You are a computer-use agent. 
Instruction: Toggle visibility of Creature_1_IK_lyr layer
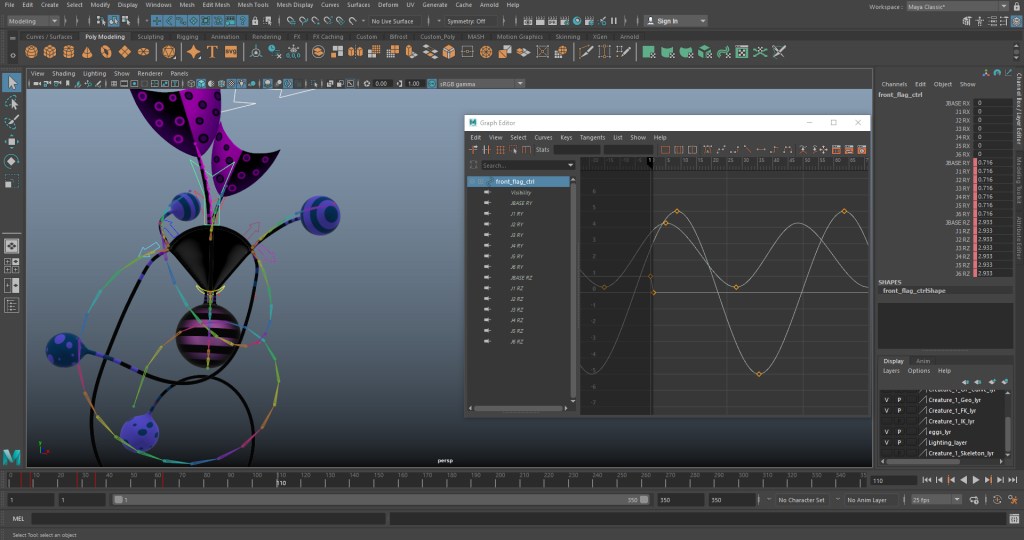point(886,421)
